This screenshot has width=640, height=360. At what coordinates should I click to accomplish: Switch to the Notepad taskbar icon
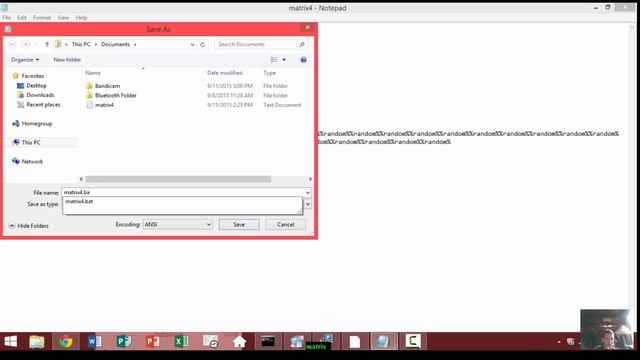pos(383,341)
